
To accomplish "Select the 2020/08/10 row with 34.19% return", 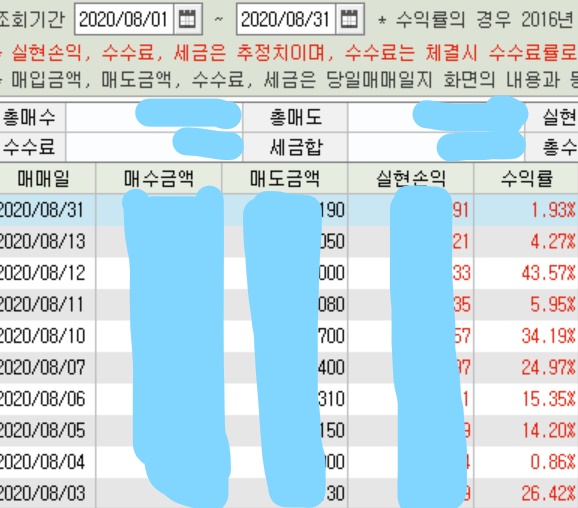I will tap(289, 336).
